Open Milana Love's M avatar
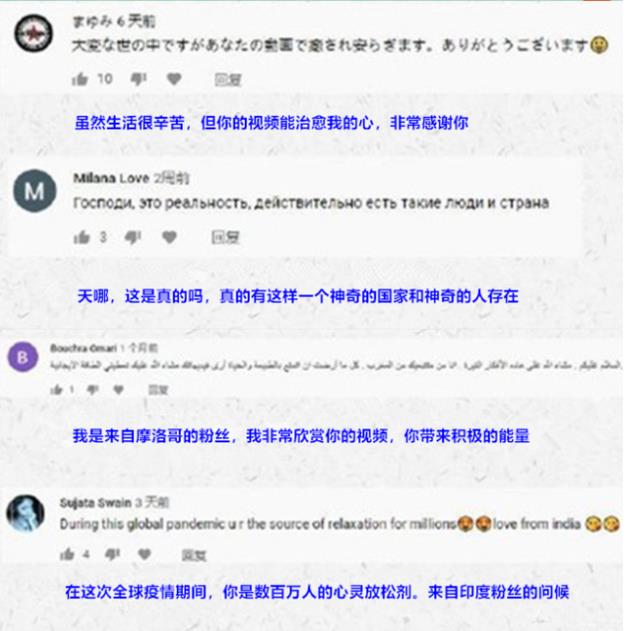Screen dimensions: 631x631 (x=35, y=190)
